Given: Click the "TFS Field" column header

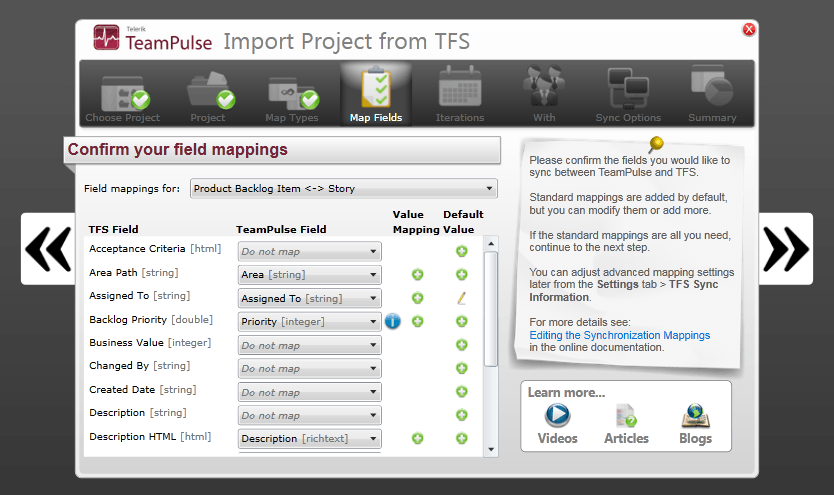Looking at the screenshot, I should tap(113, 229).
